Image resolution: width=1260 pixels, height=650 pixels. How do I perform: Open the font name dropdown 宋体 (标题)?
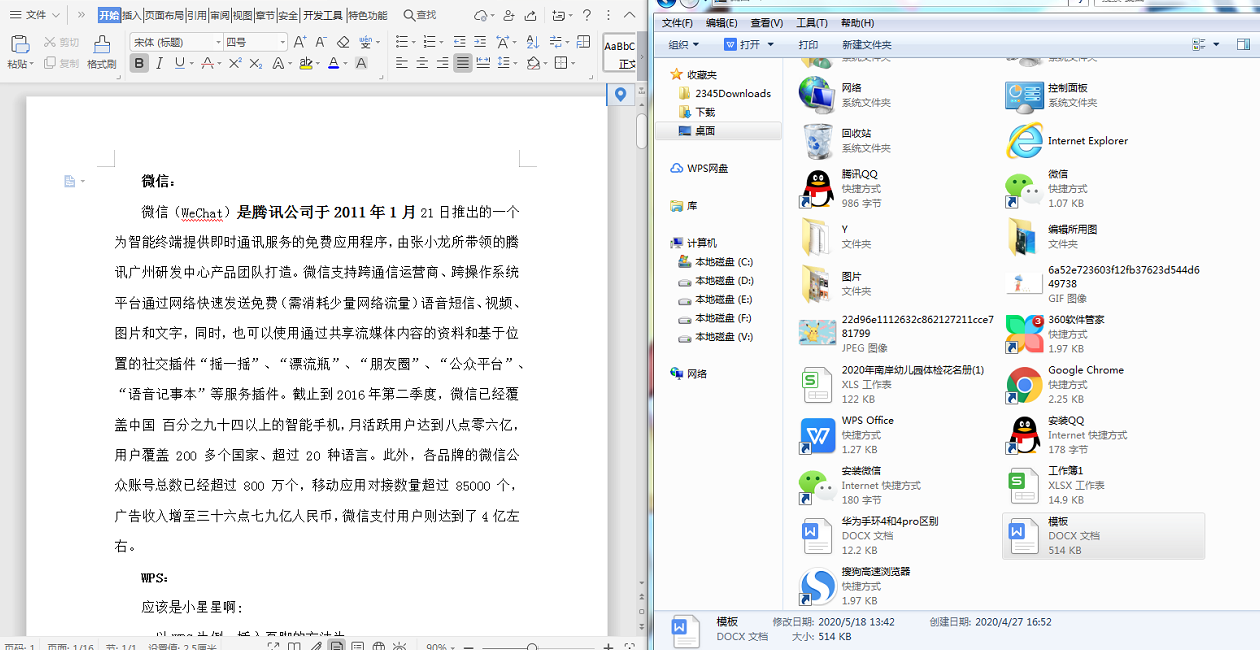click(x=175, y=42)
